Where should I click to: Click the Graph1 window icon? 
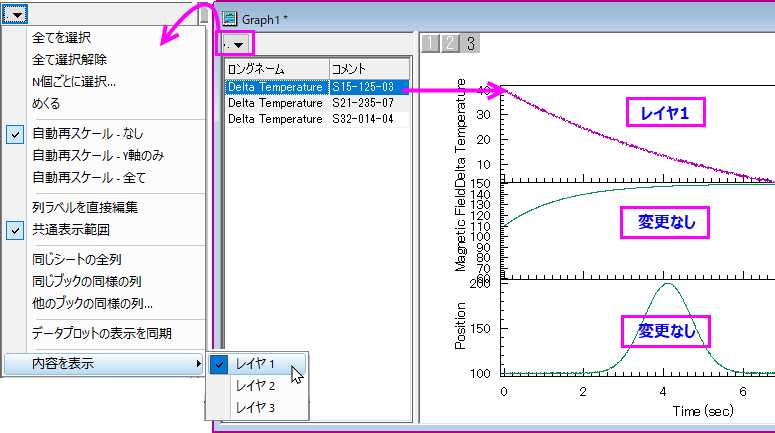pyautogui.click(x=229, y=19)
